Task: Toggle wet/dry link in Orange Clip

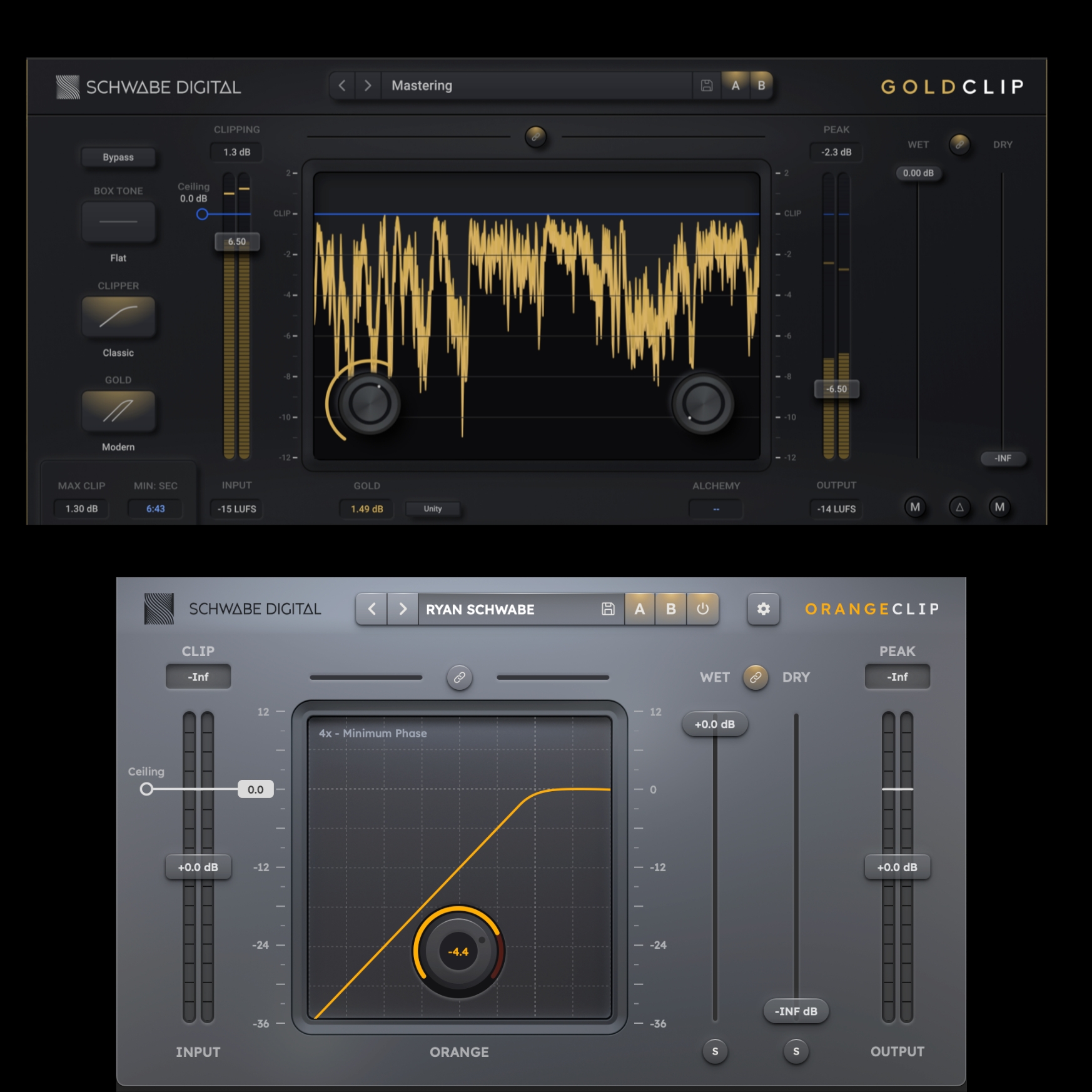Action: tap(756, 677)
